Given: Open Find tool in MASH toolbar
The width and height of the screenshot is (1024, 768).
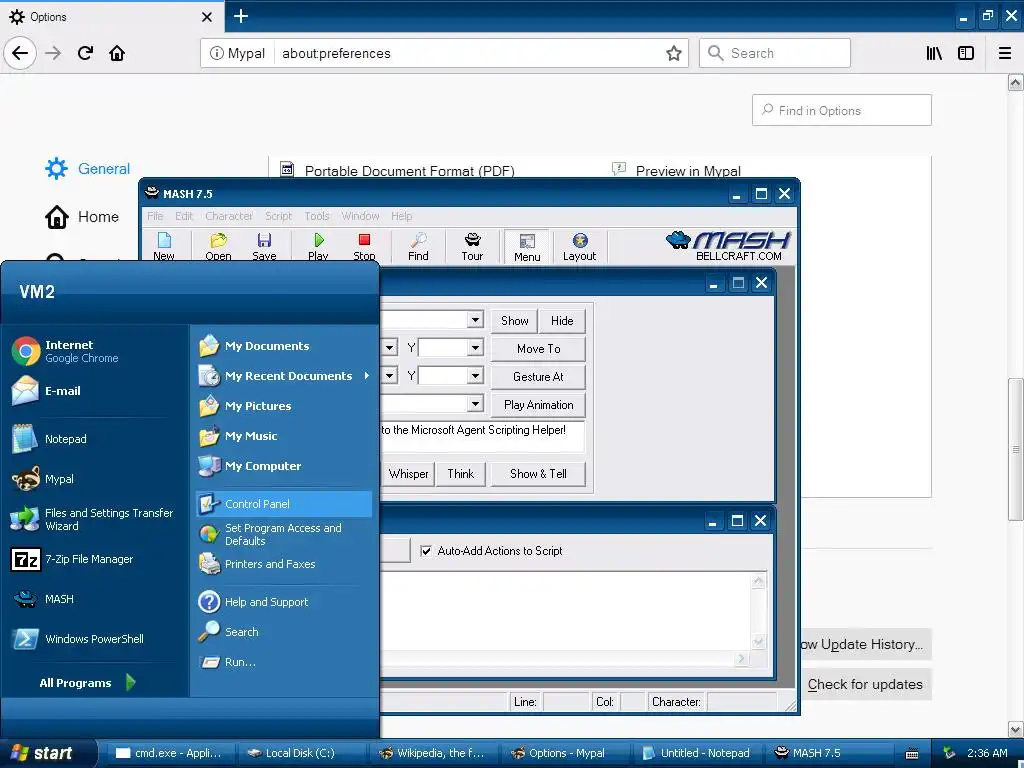Looking at the screenshot, I should click(418, 247).
